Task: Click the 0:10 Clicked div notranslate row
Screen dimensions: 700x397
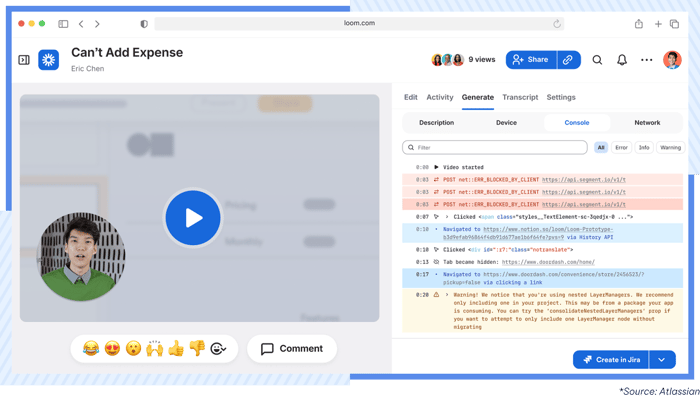Action: [542, 250]
